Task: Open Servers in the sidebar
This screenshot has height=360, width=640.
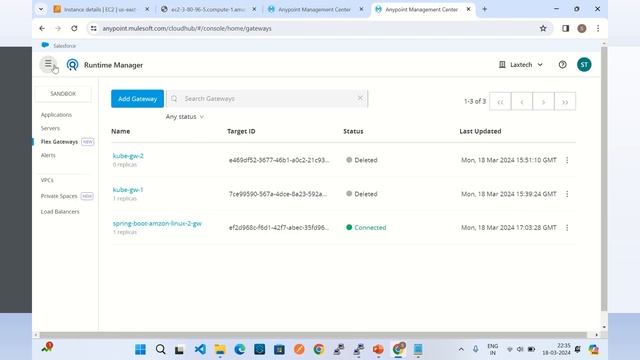Action: click(50, 128)
